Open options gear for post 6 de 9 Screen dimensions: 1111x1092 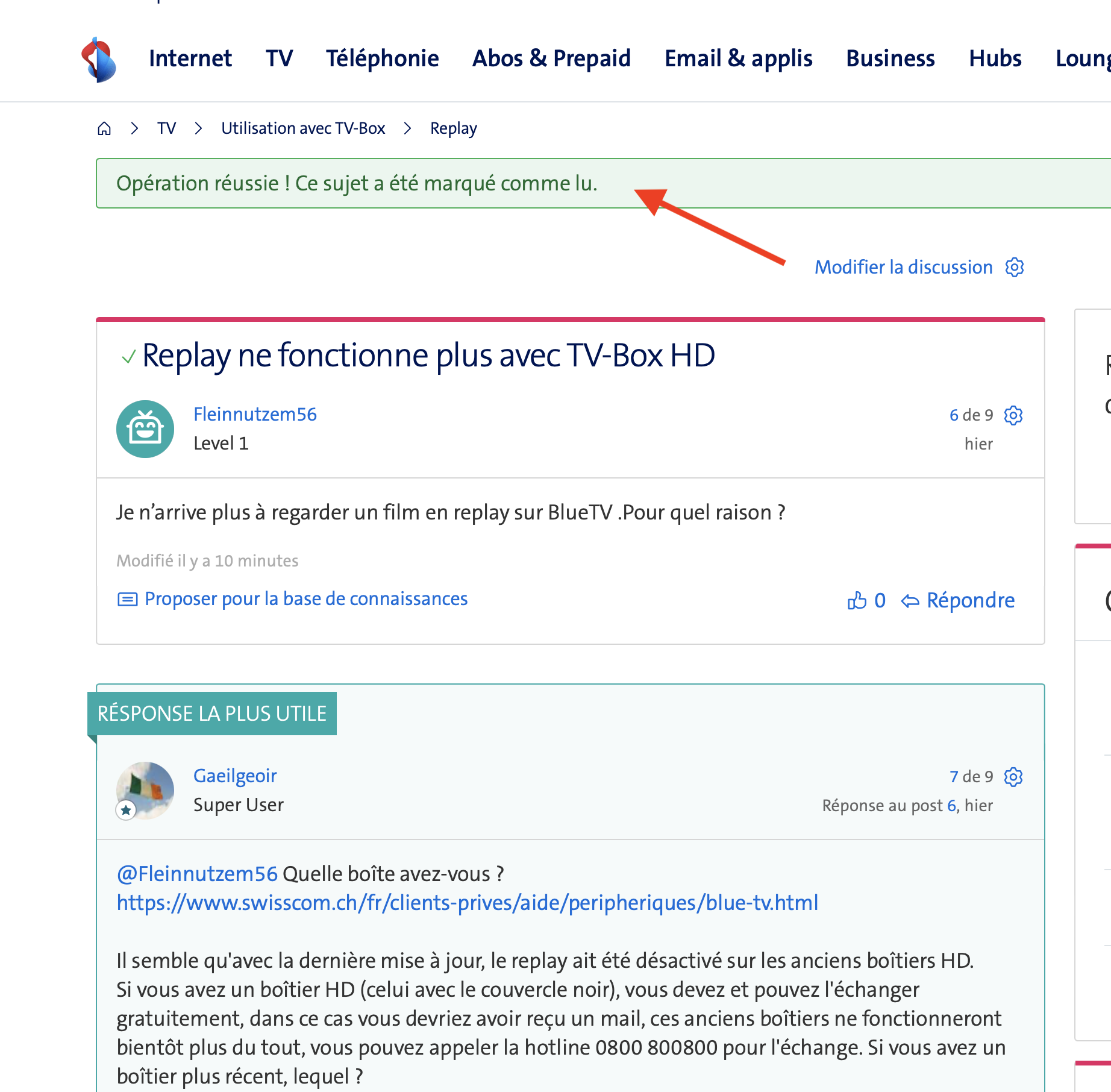click(x=1013, y=415)
